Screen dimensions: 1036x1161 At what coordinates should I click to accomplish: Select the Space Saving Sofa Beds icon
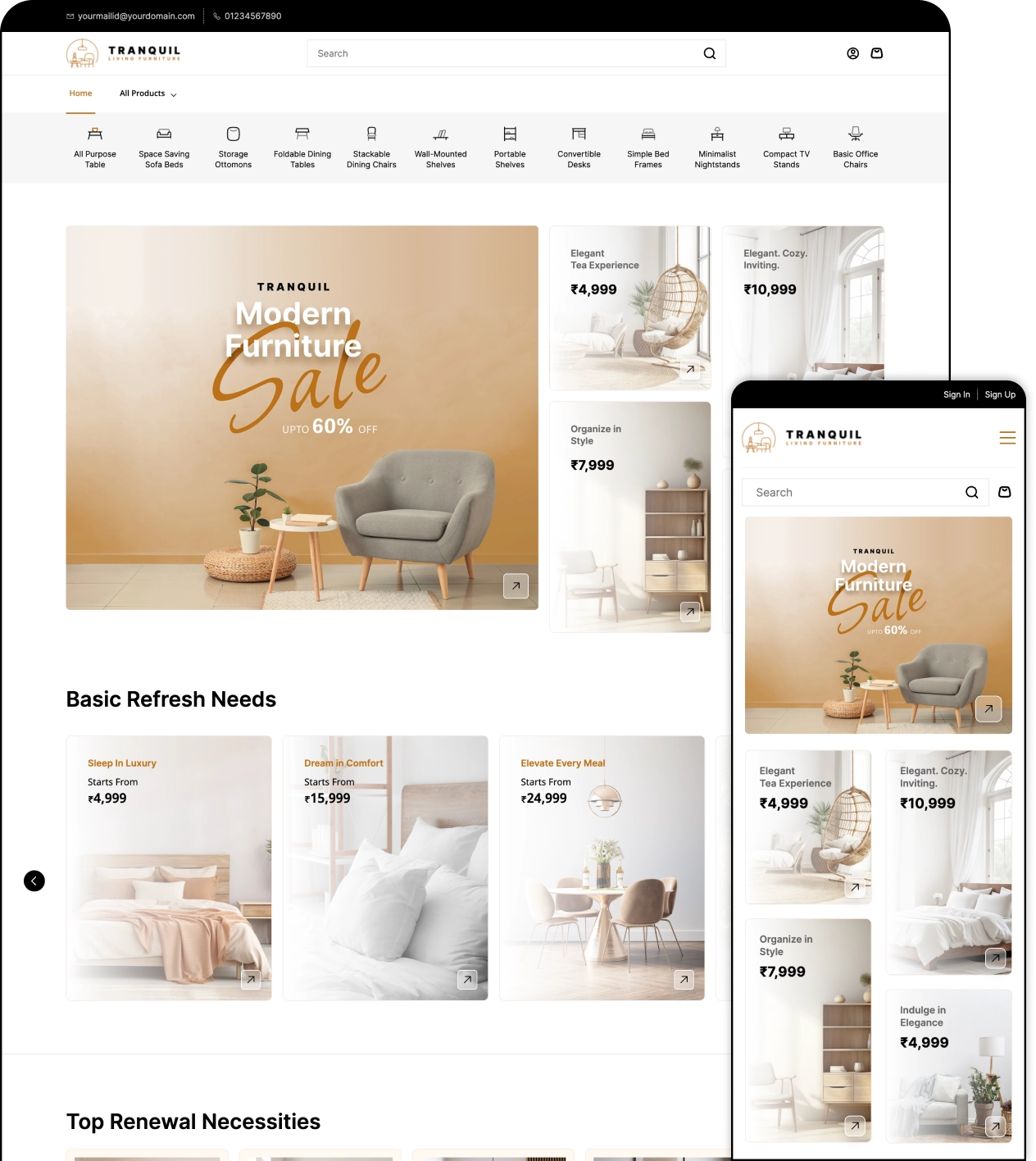(x=164, y=134)
